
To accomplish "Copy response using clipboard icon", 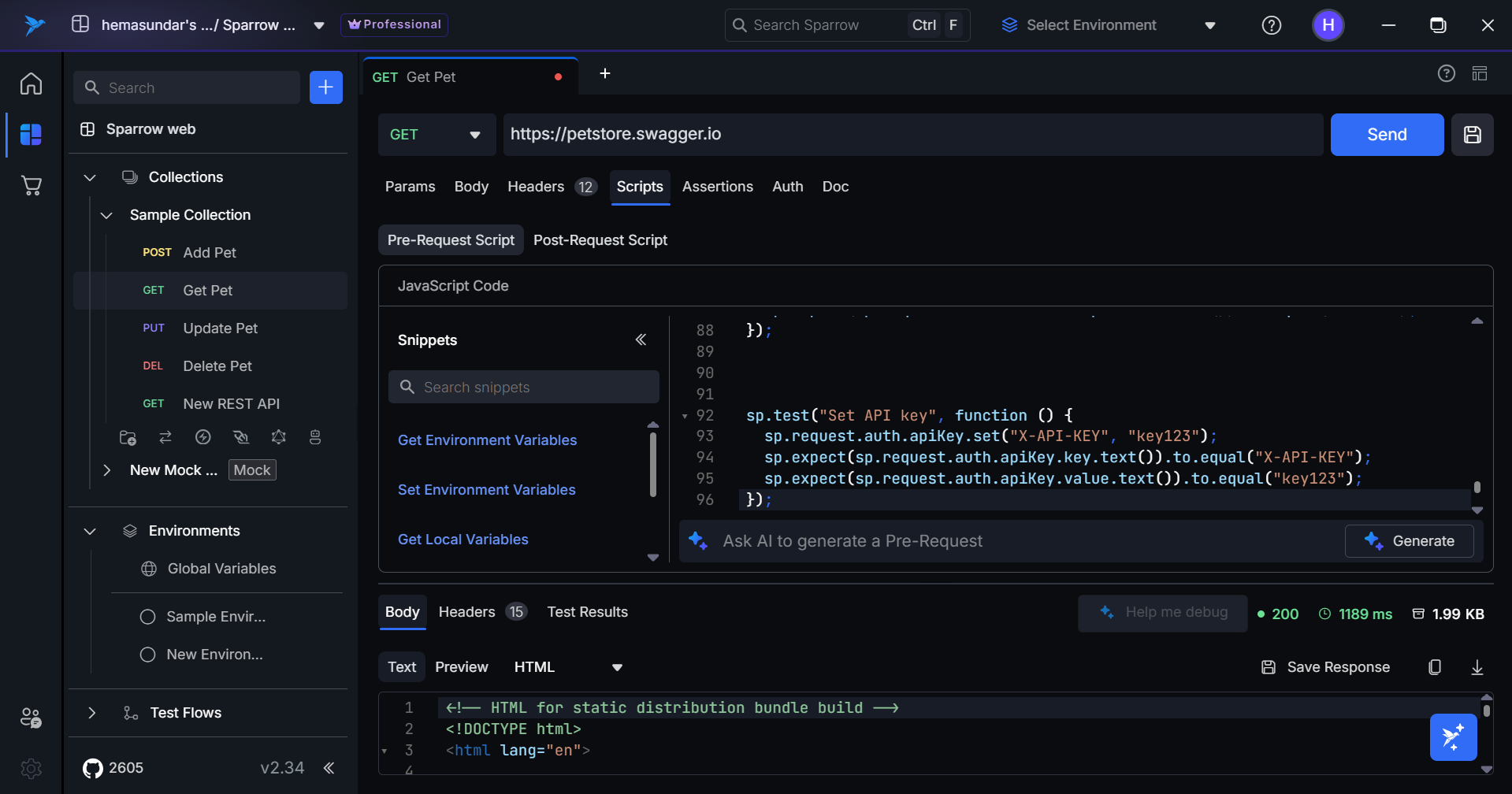I will click(x=1435, y=667).
